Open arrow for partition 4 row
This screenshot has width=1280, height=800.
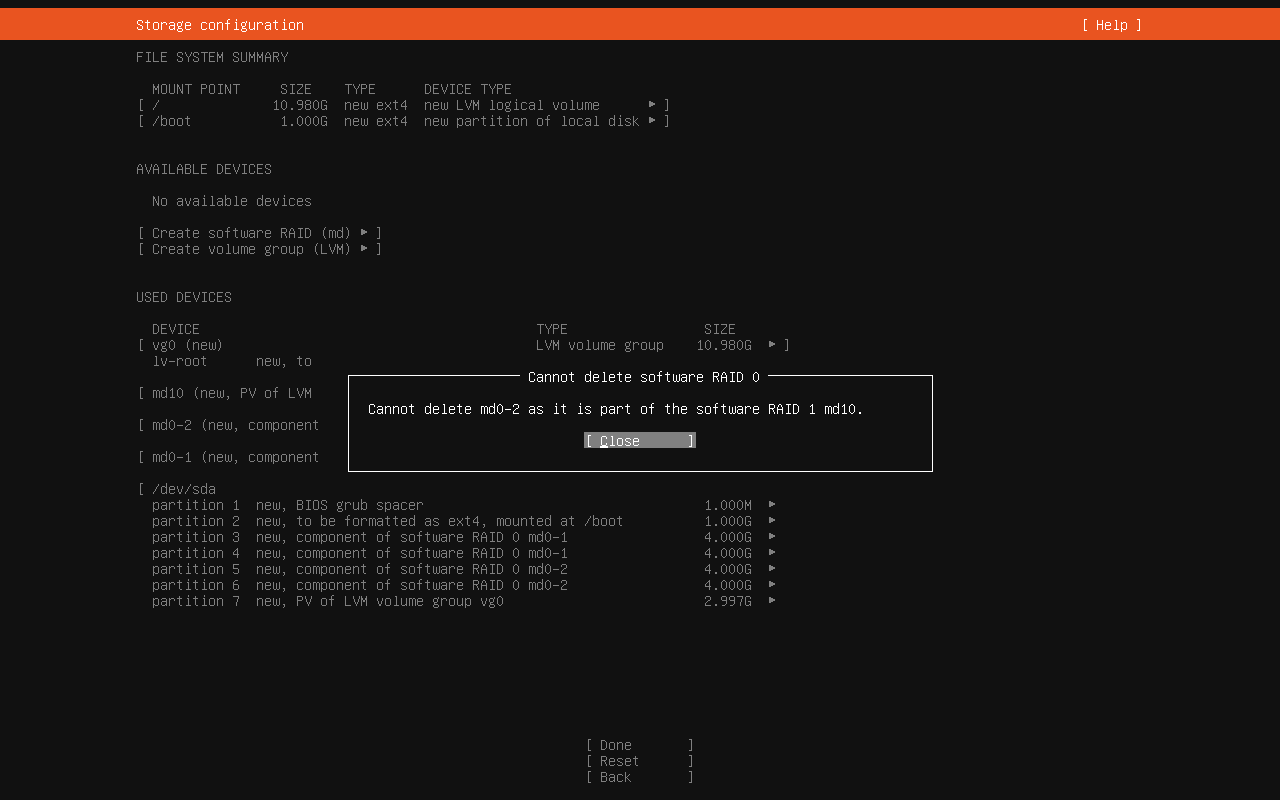(772, 553)
